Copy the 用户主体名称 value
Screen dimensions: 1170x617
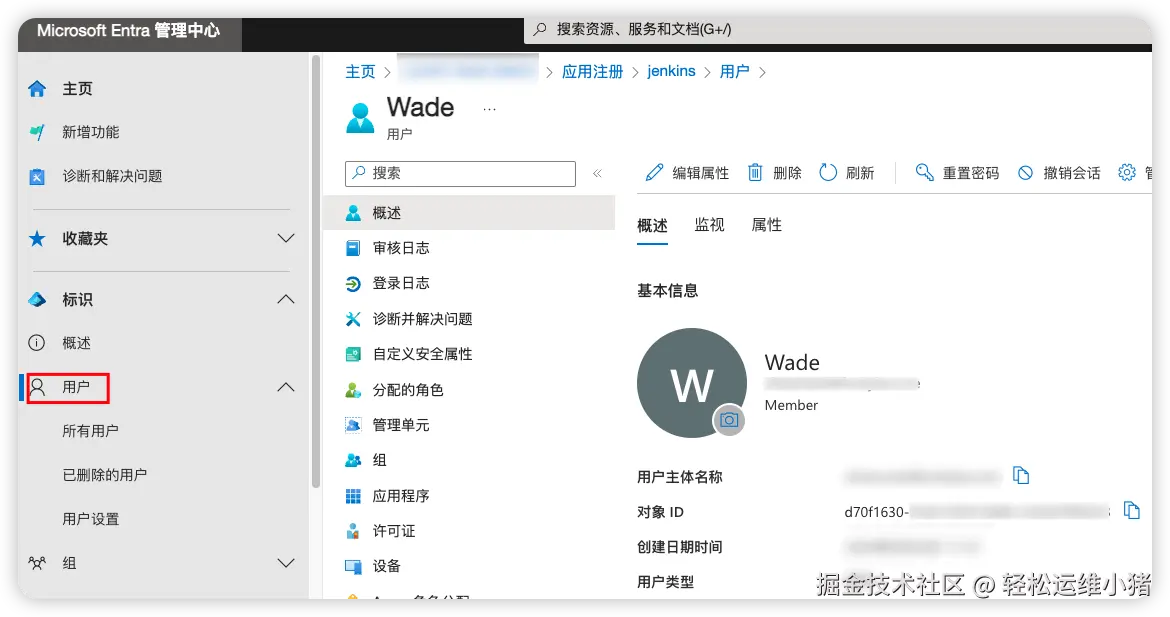pyautogui.click(x=1021, y=475)
